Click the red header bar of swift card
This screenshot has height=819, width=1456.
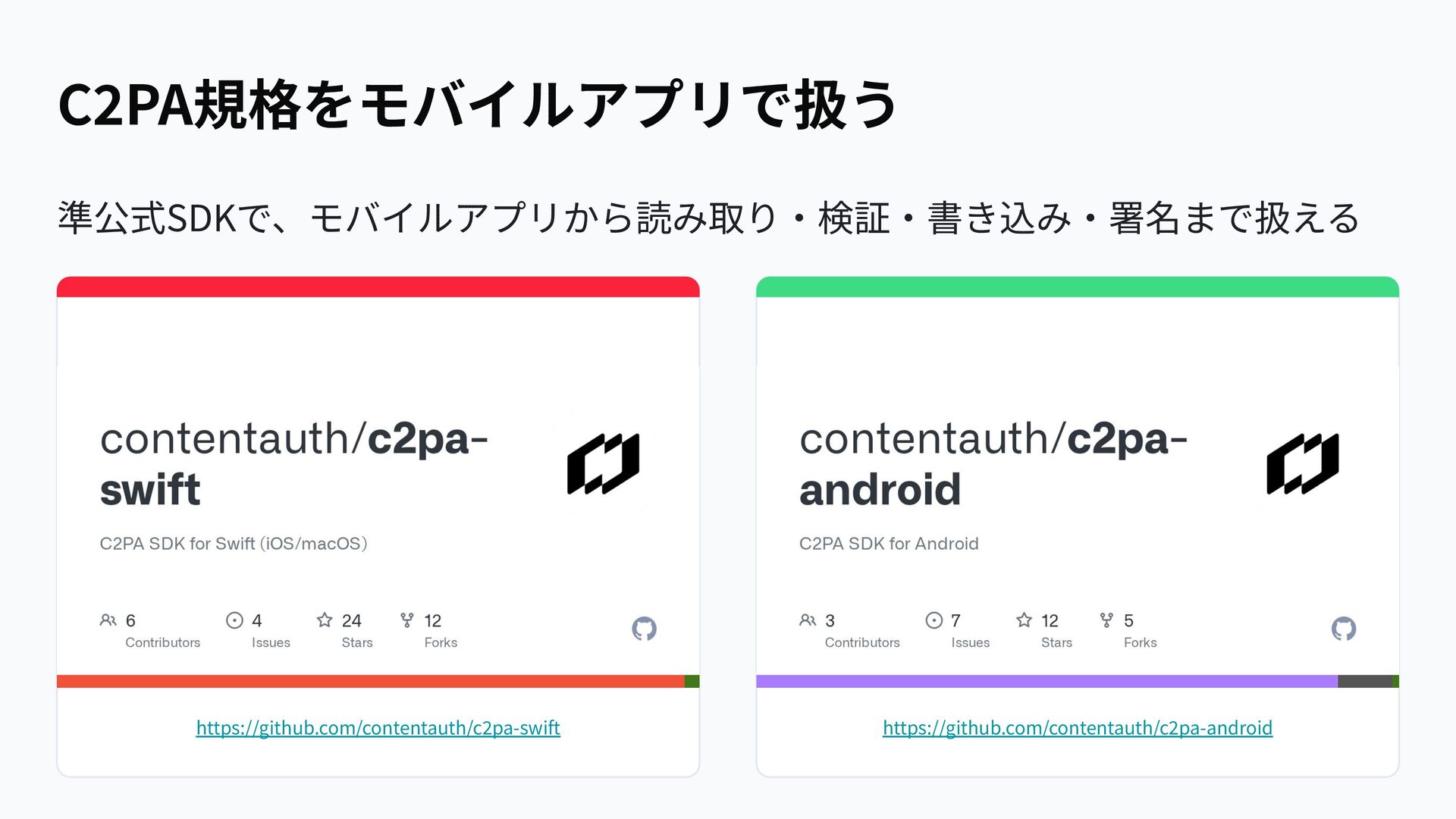[378, 287]
